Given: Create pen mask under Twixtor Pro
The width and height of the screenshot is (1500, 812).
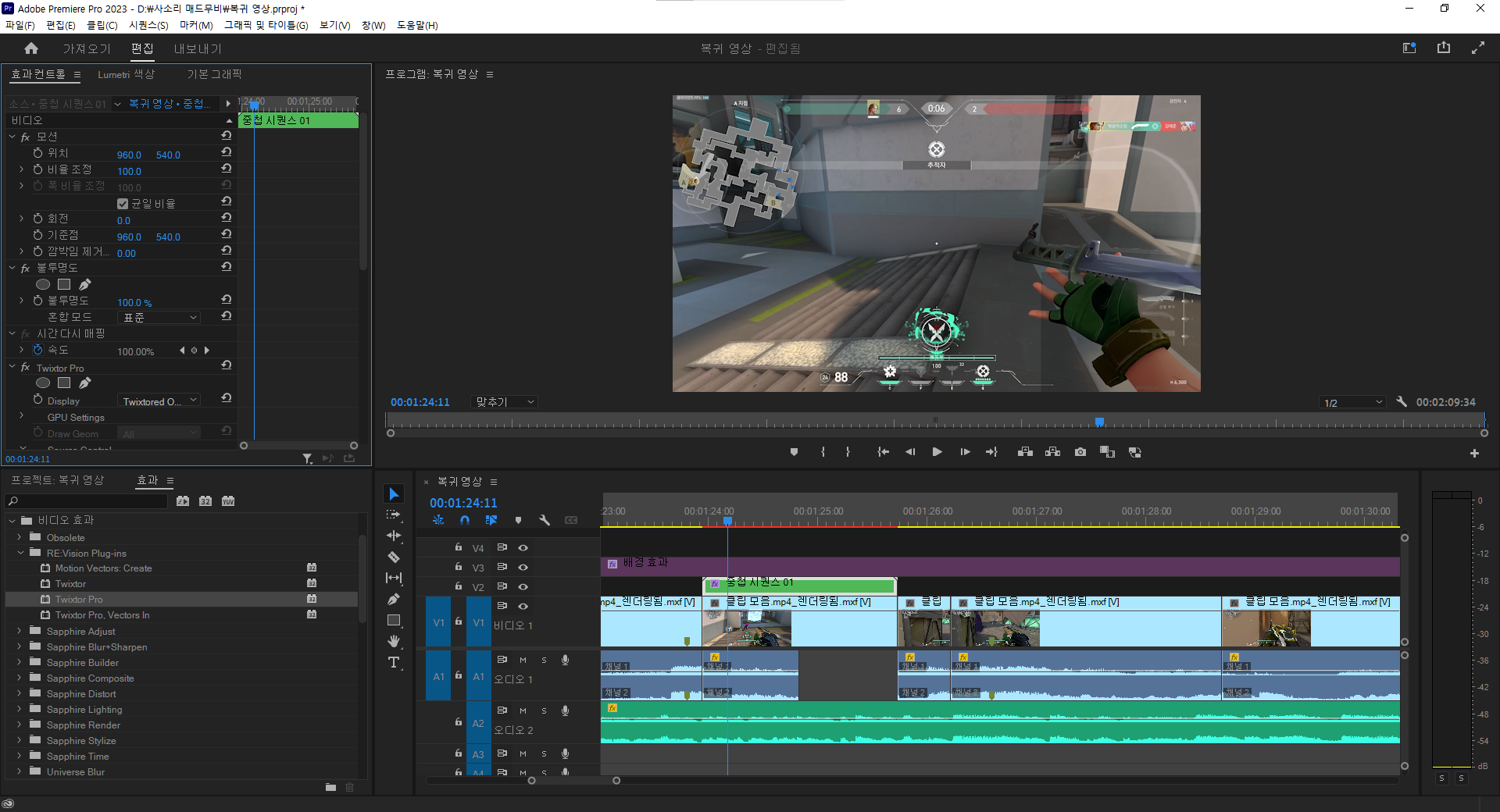Looking at the screenshot, I should click(x=84, y=383).
